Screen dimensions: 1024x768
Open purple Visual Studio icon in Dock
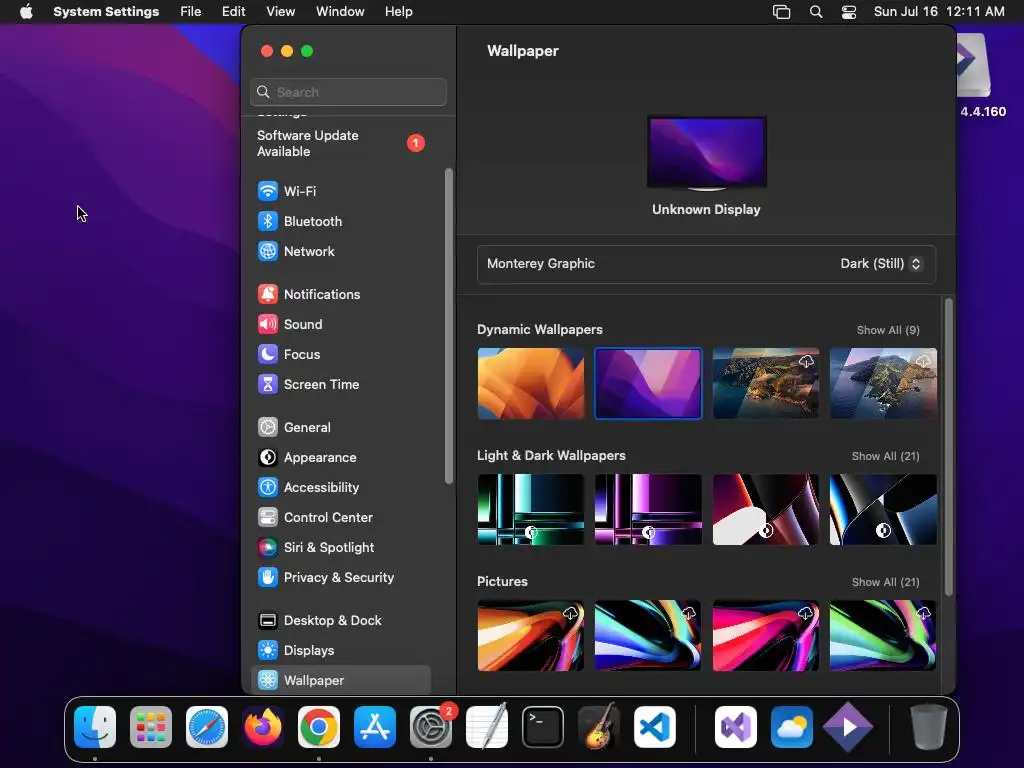tap(736, 727)
